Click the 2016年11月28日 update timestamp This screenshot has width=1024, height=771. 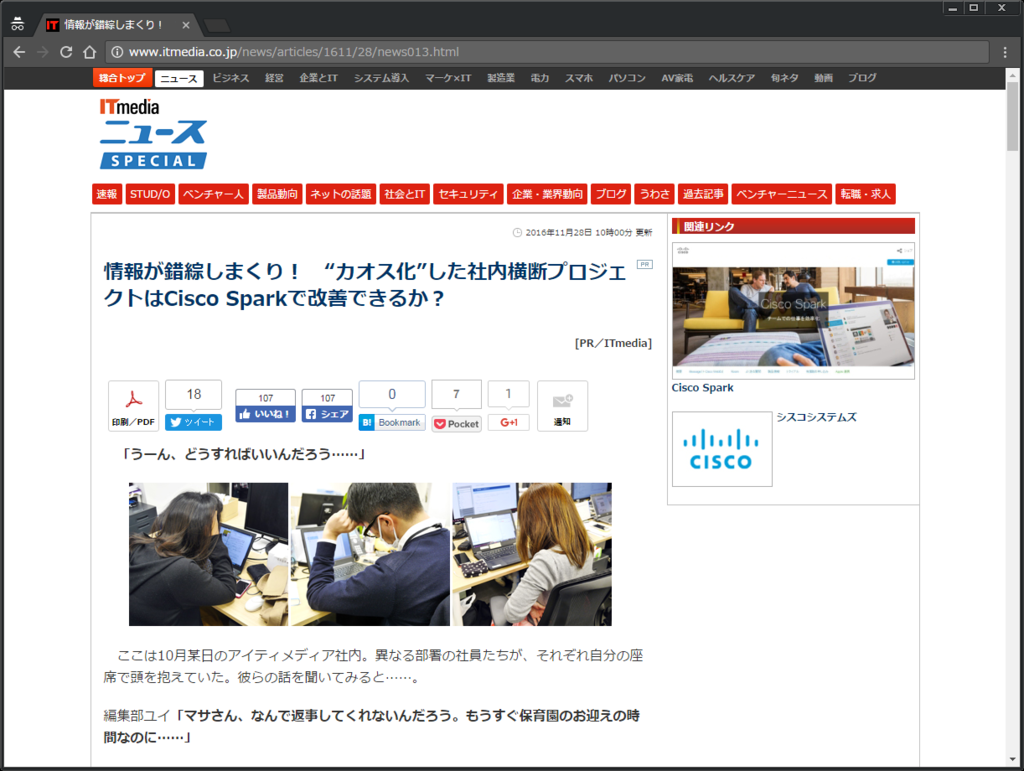coord(583,232)
